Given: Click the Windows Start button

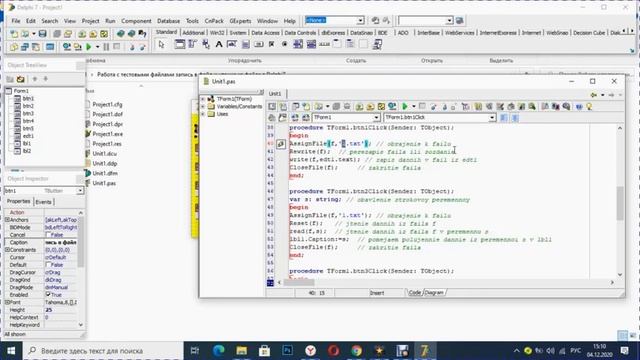Looking at the screenshot, I should [11, 351].
